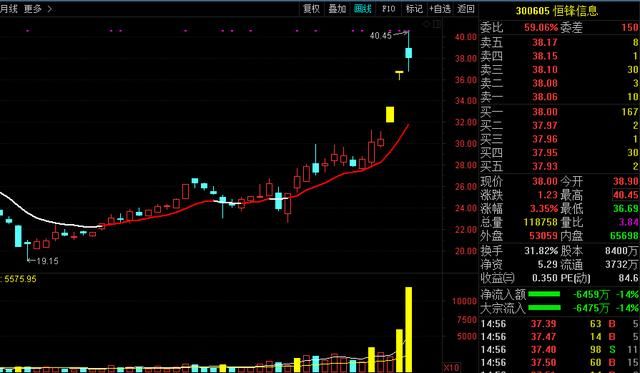Open the 更多 period options chevron
Viewport: 640px width, 373px height.
coord(50,9)
